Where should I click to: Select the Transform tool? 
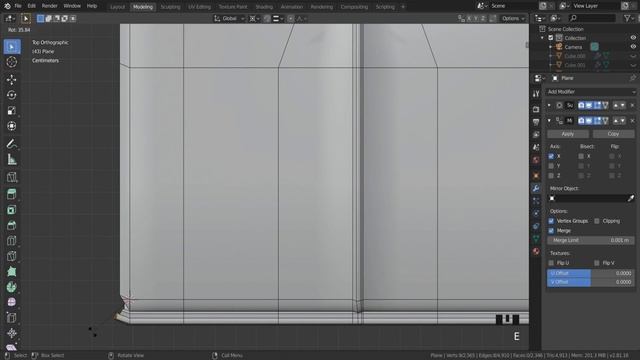(x=12, y=126)
